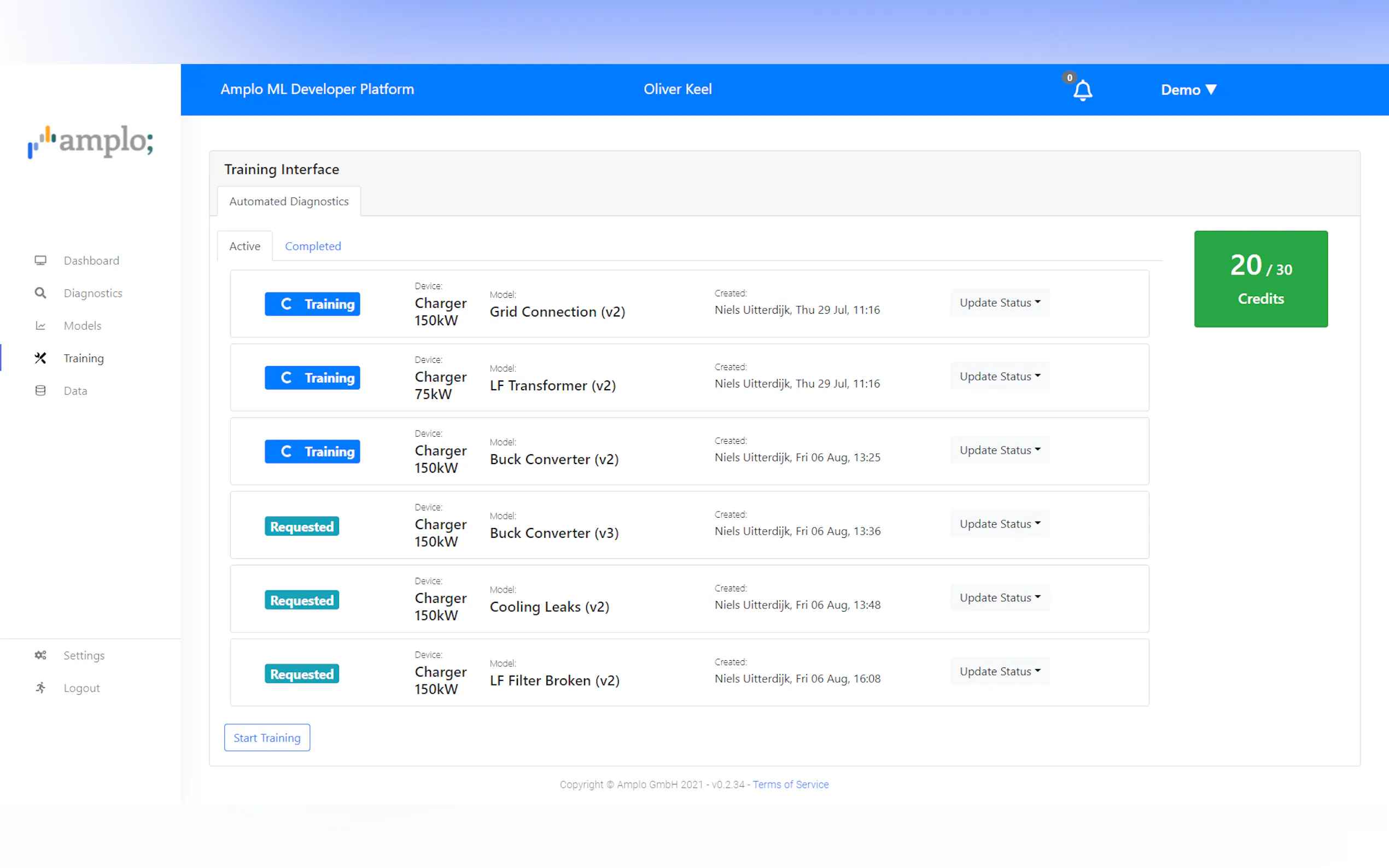
Task: Open Update Status for LF Filter Broken (v2)
Action: (x=999, y=672)
